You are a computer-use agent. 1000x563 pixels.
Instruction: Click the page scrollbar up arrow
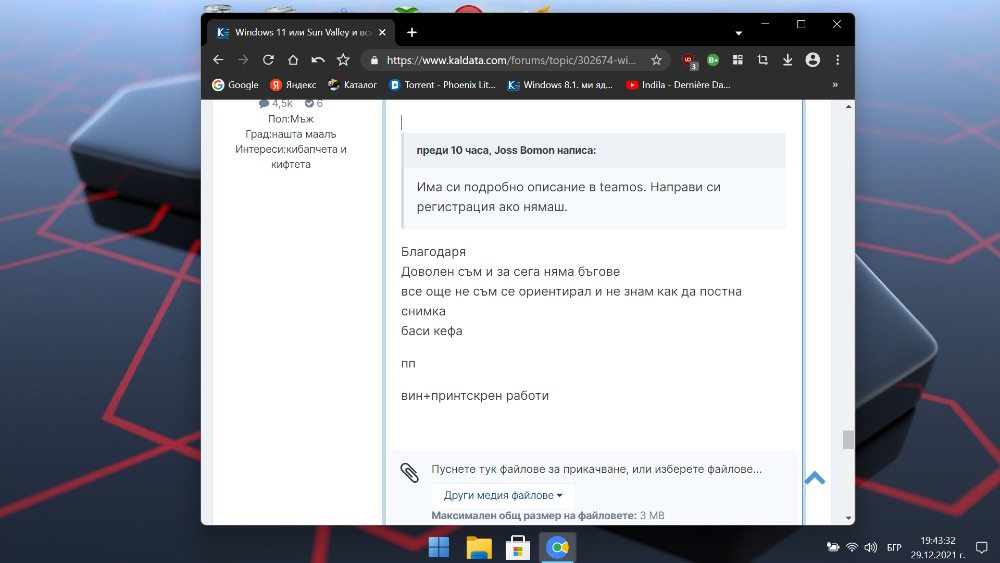848,106
